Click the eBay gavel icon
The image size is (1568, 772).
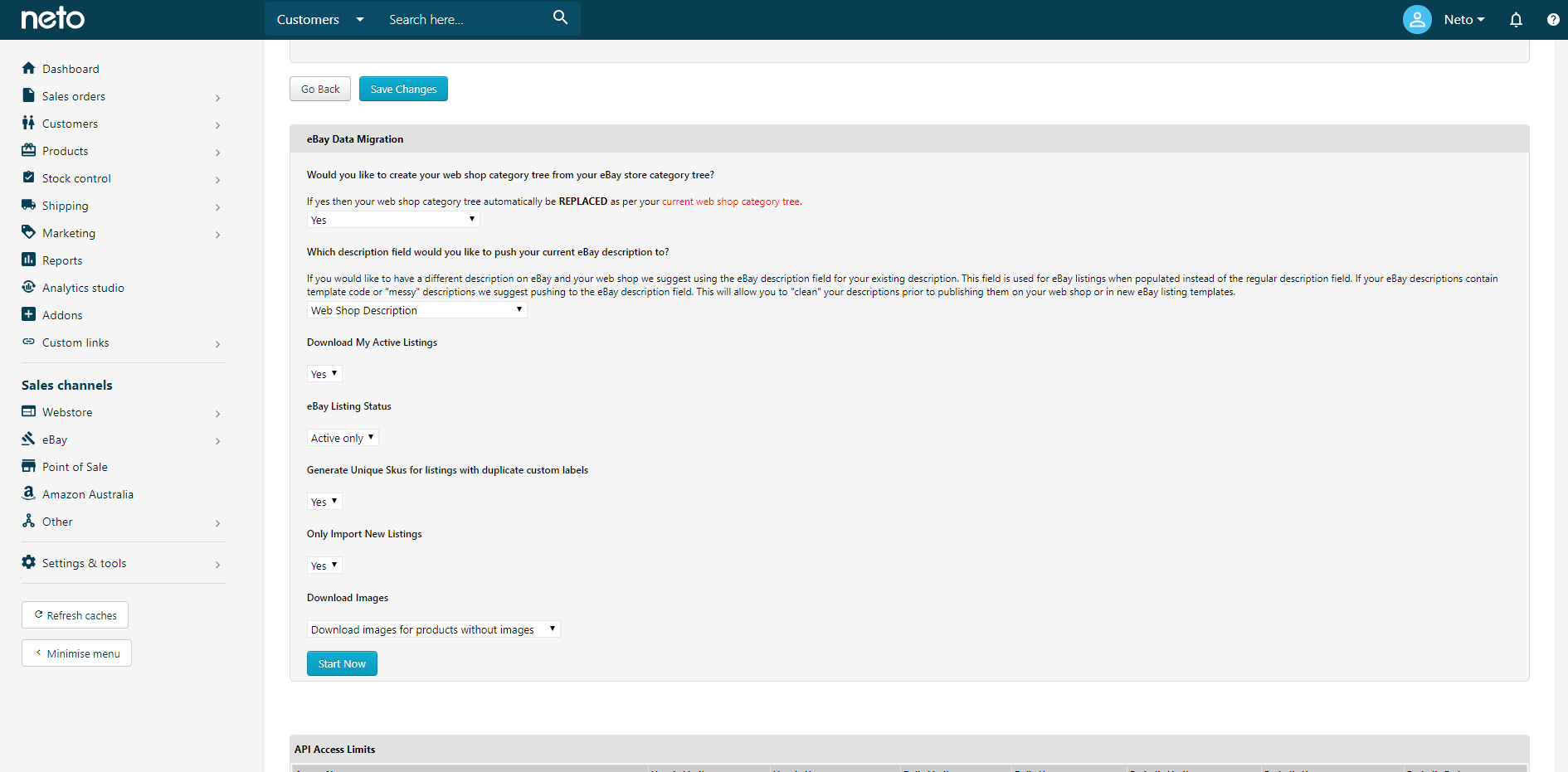(29, 439)
